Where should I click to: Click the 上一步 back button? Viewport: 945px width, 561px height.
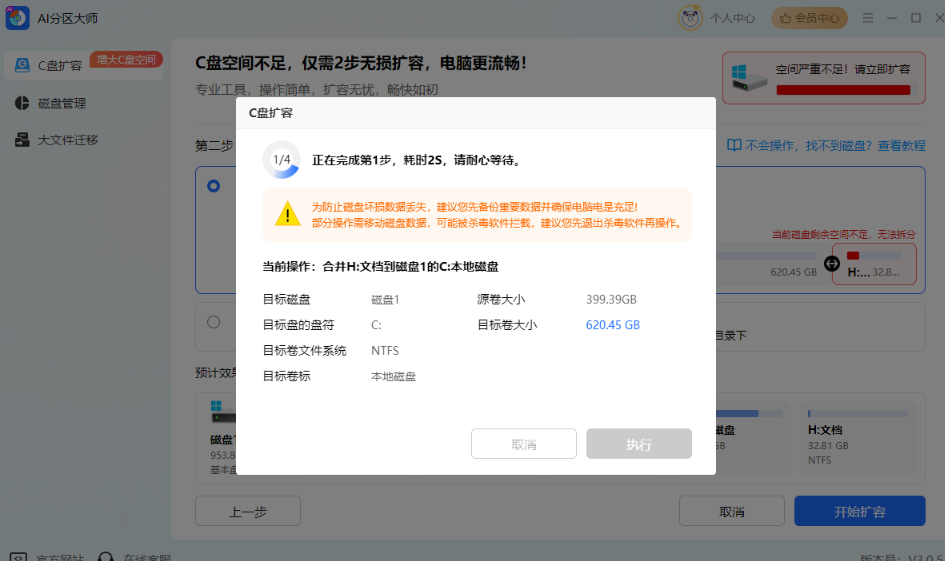[248, 512]
